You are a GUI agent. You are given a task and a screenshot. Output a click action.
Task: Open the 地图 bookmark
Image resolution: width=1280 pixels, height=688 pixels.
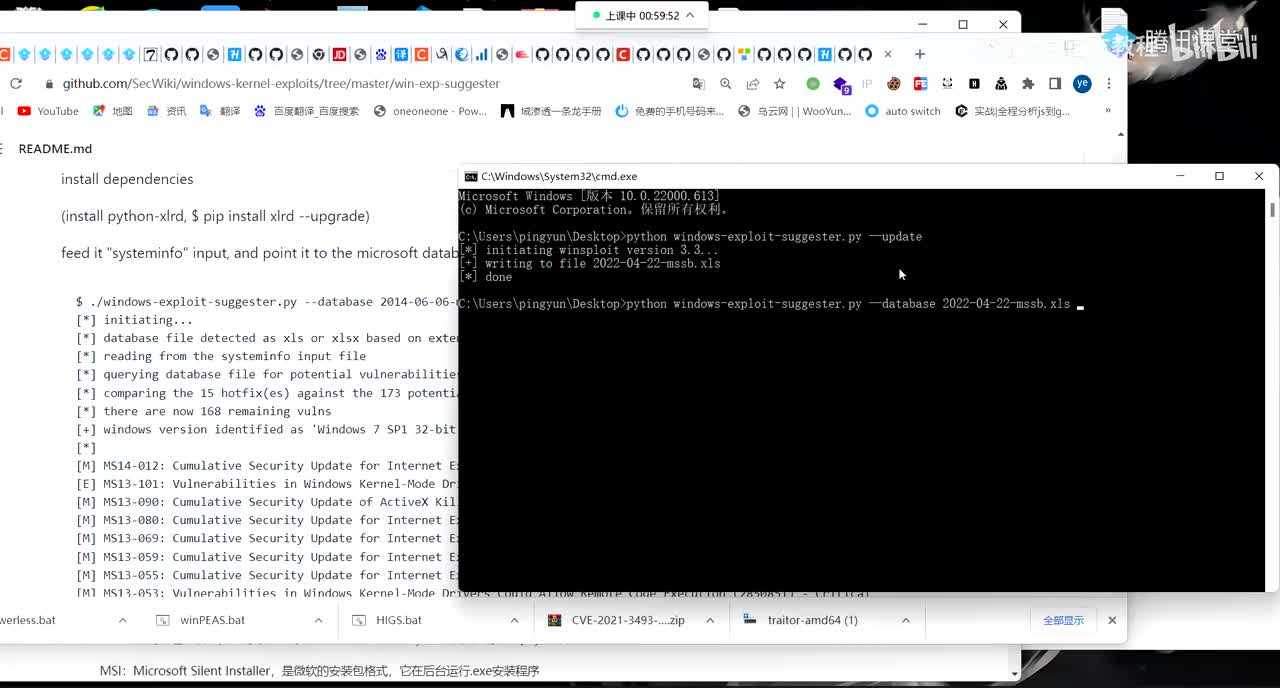click(112, 111)
